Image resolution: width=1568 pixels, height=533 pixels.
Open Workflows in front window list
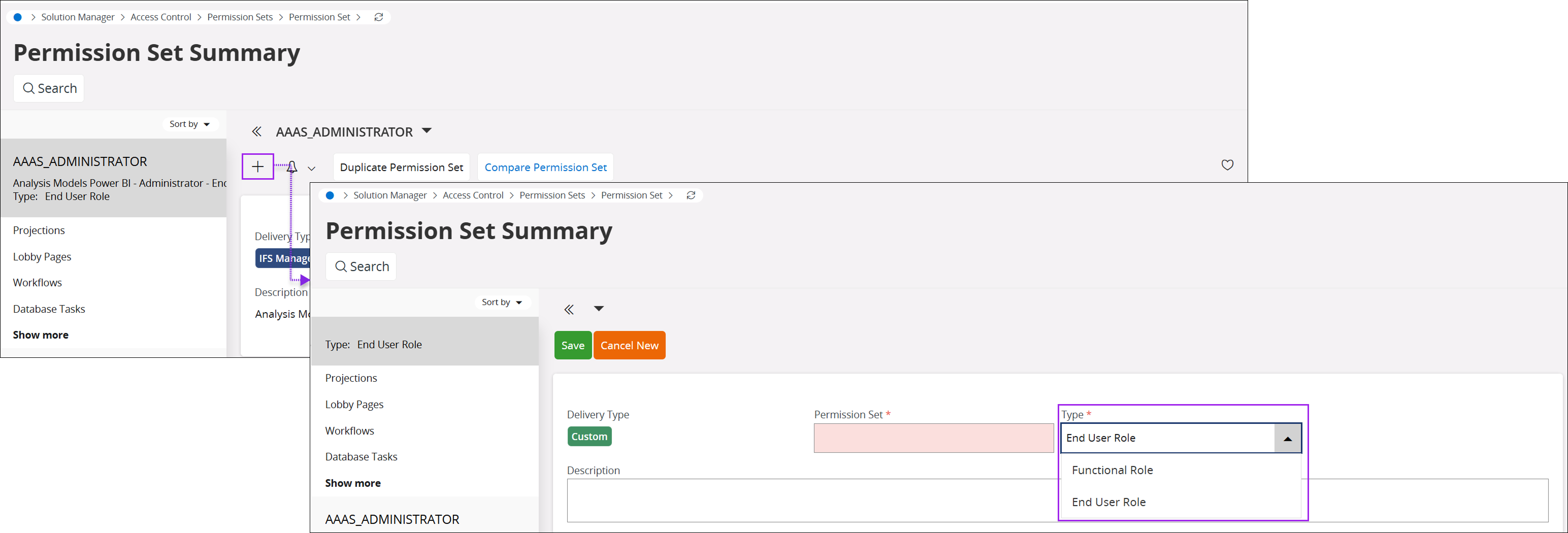tap(349, 430)
